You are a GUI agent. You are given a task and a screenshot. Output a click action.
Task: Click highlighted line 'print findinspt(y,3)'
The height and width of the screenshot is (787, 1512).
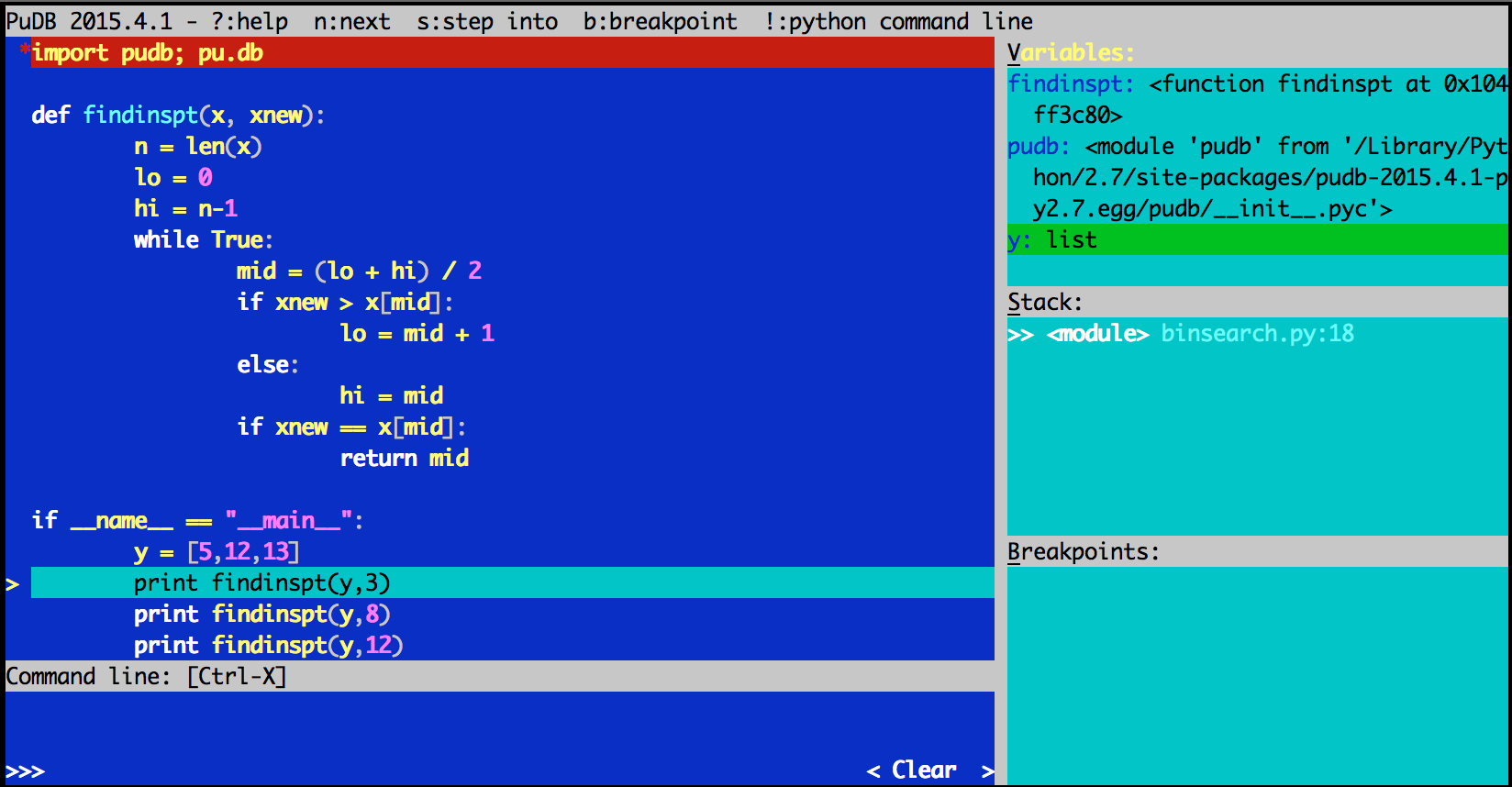click(513, 582)
